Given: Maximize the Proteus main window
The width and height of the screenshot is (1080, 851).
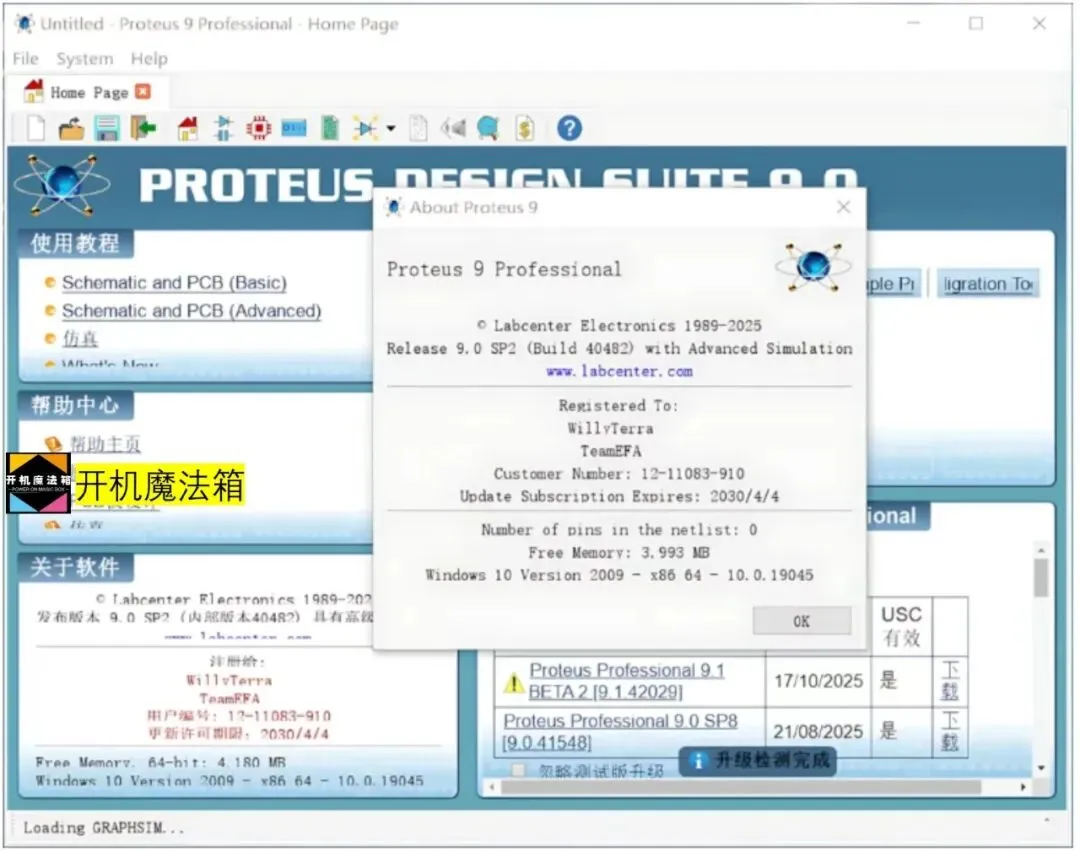Looking at the screenshot, I should 976,23.
